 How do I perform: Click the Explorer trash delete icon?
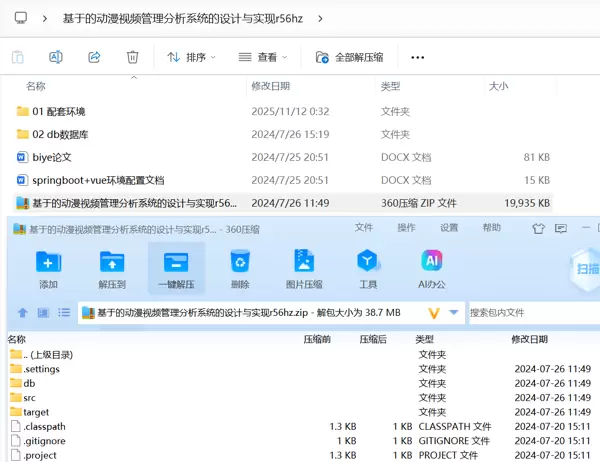click(133, 57)
